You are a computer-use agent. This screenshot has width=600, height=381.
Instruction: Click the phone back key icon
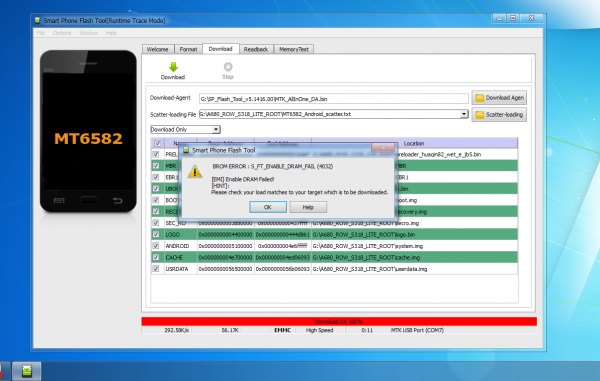(117, 200)
